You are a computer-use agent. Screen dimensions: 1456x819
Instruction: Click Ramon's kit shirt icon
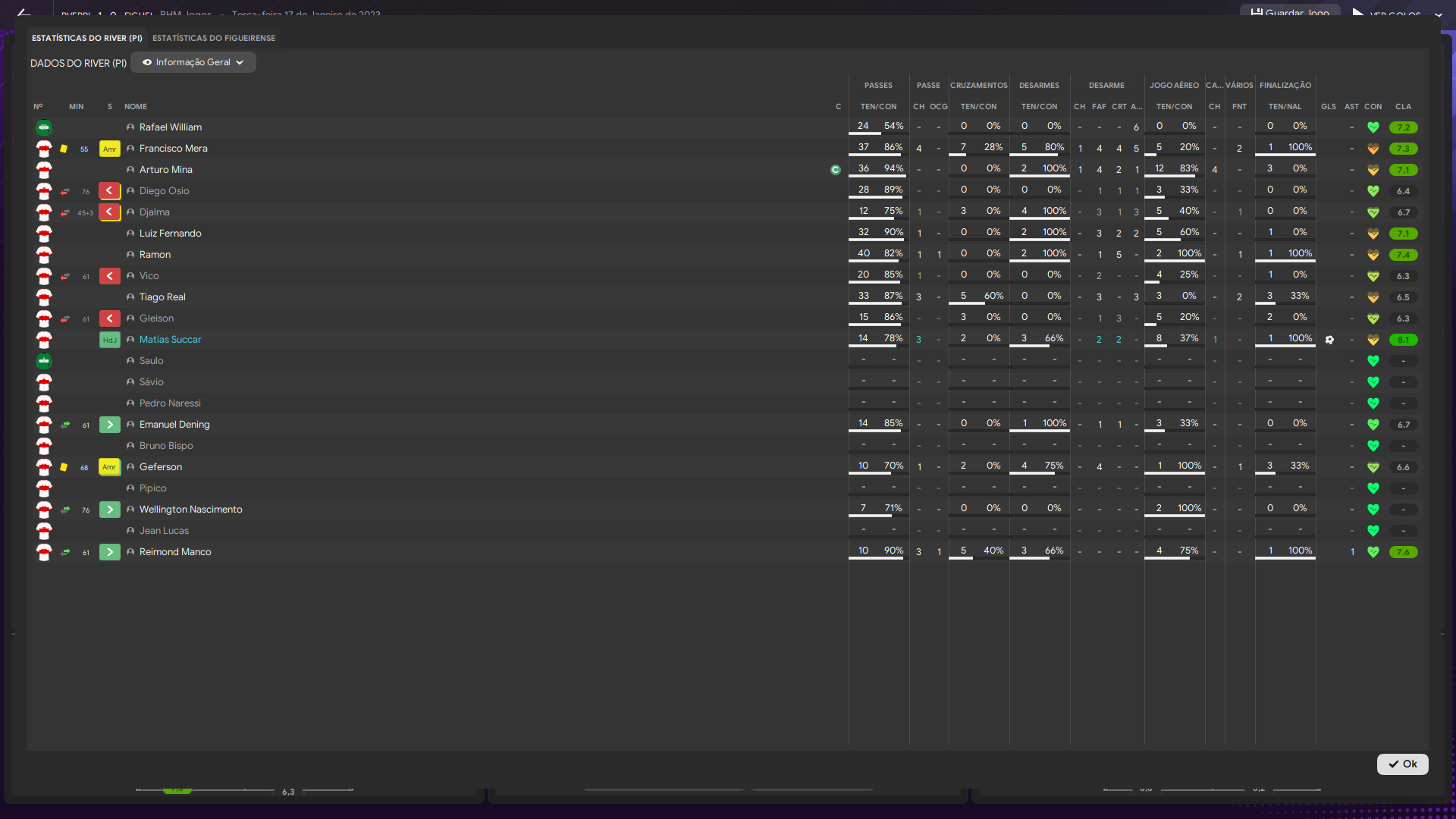pyautogui.click(x=44, y=255)
